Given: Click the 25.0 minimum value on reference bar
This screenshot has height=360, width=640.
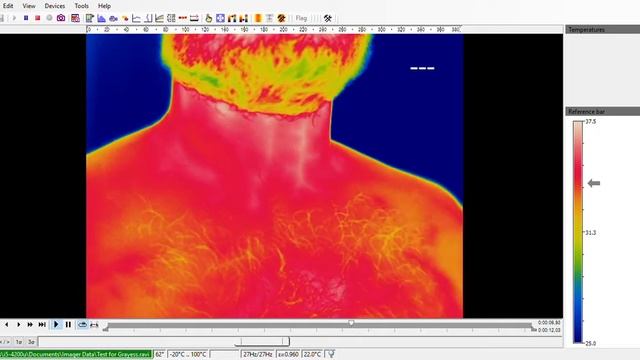Looking at the screenshot, I should pos(591,343).
